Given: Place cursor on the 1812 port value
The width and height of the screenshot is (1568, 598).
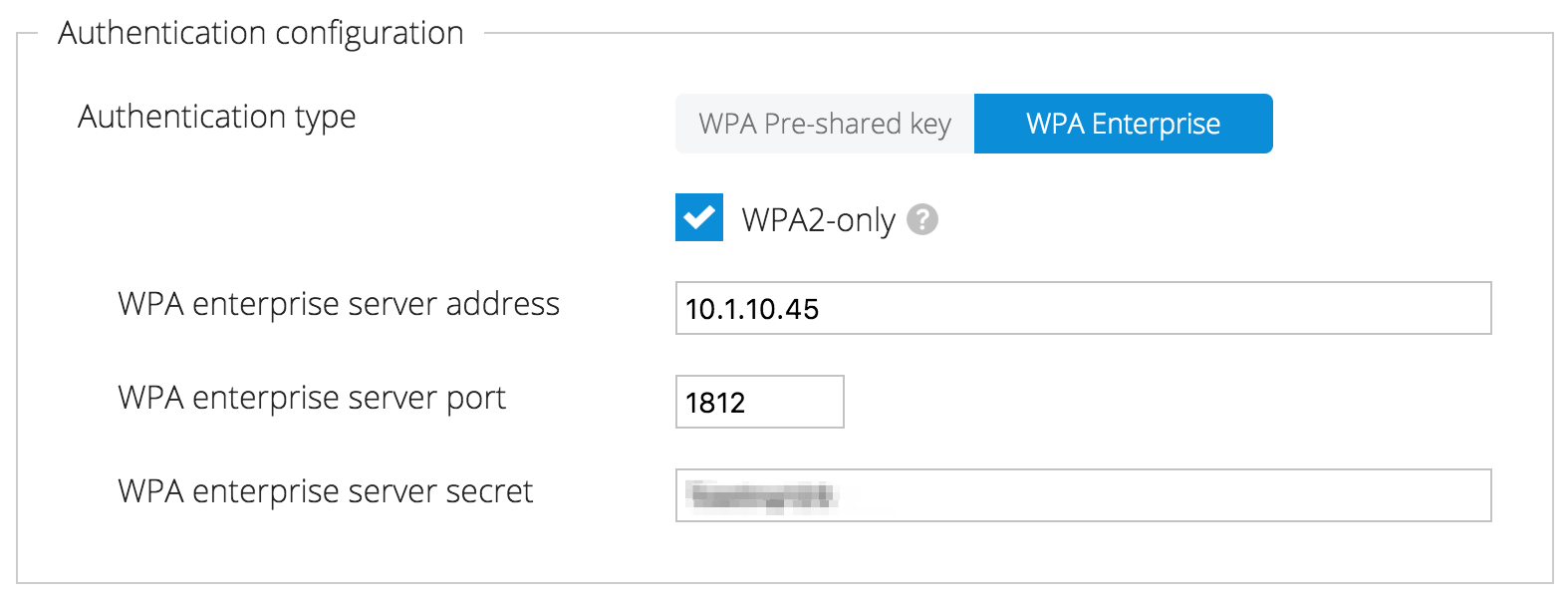Looking at the screenshot, I should point(715,403).
